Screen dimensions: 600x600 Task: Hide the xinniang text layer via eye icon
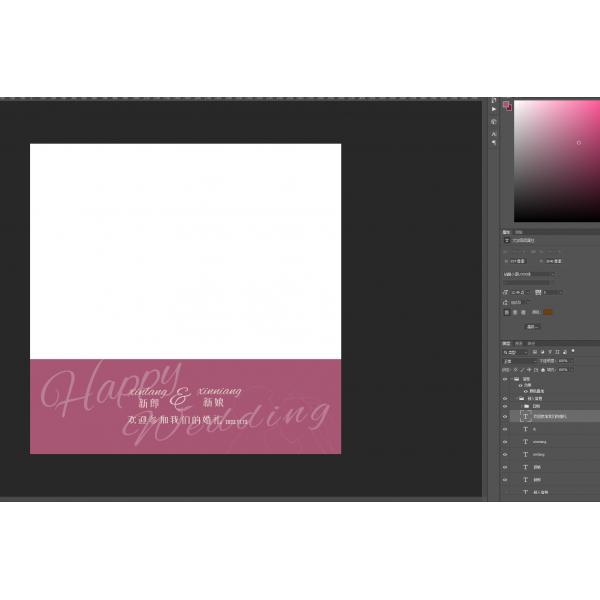click(505, 441)
